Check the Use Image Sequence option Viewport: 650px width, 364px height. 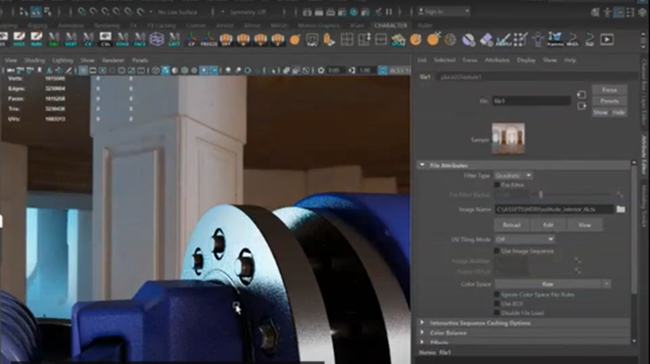coord(497,251)
